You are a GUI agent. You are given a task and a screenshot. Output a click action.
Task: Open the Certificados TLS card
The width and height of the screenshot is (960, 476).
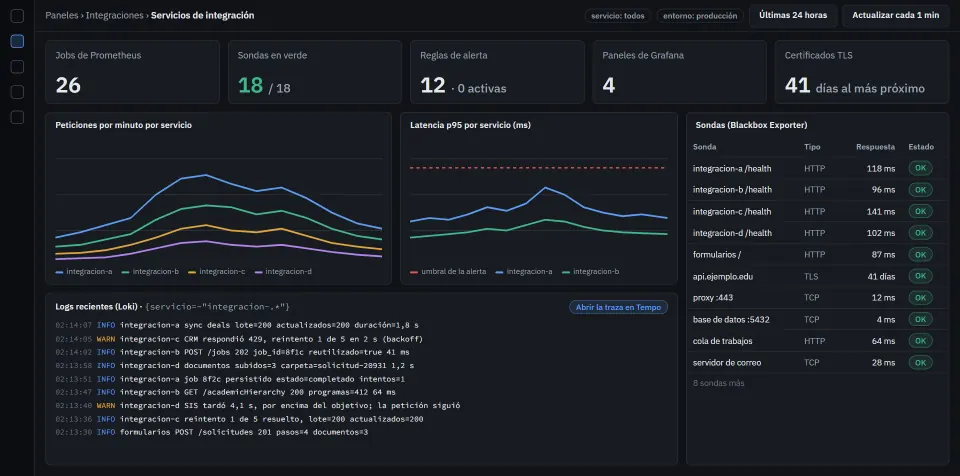click(862, 72)
